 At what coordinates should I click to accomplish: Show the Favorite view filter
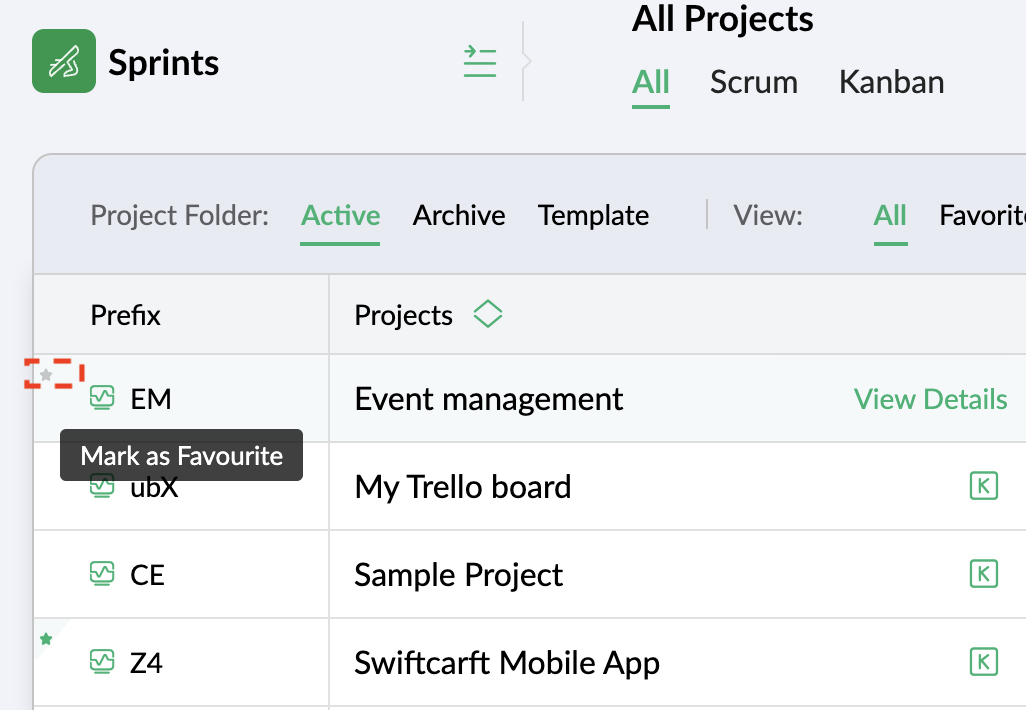point(982,215)
